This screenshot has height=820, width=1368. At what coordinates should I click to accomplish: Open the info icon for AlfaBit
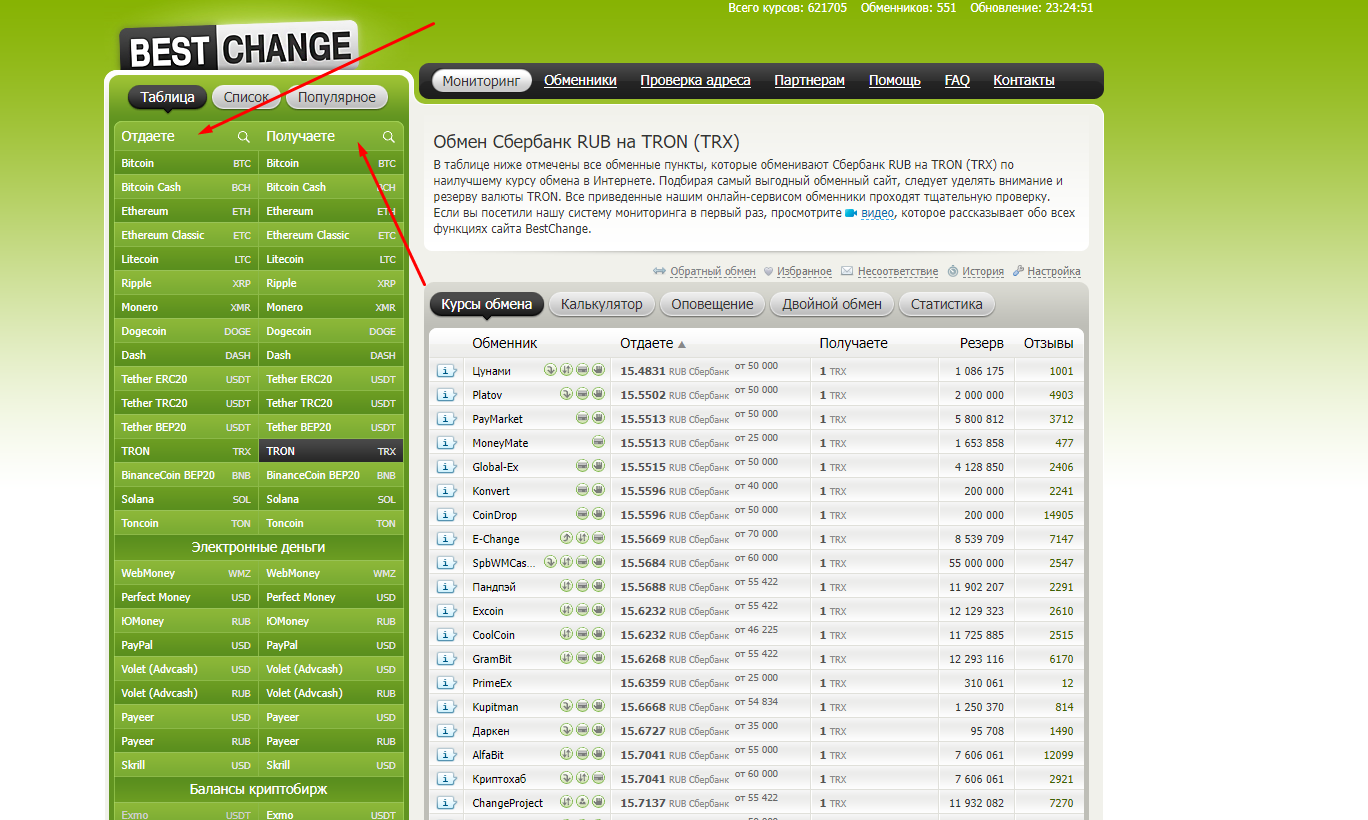pyautogui.click(x=446, y=755)
